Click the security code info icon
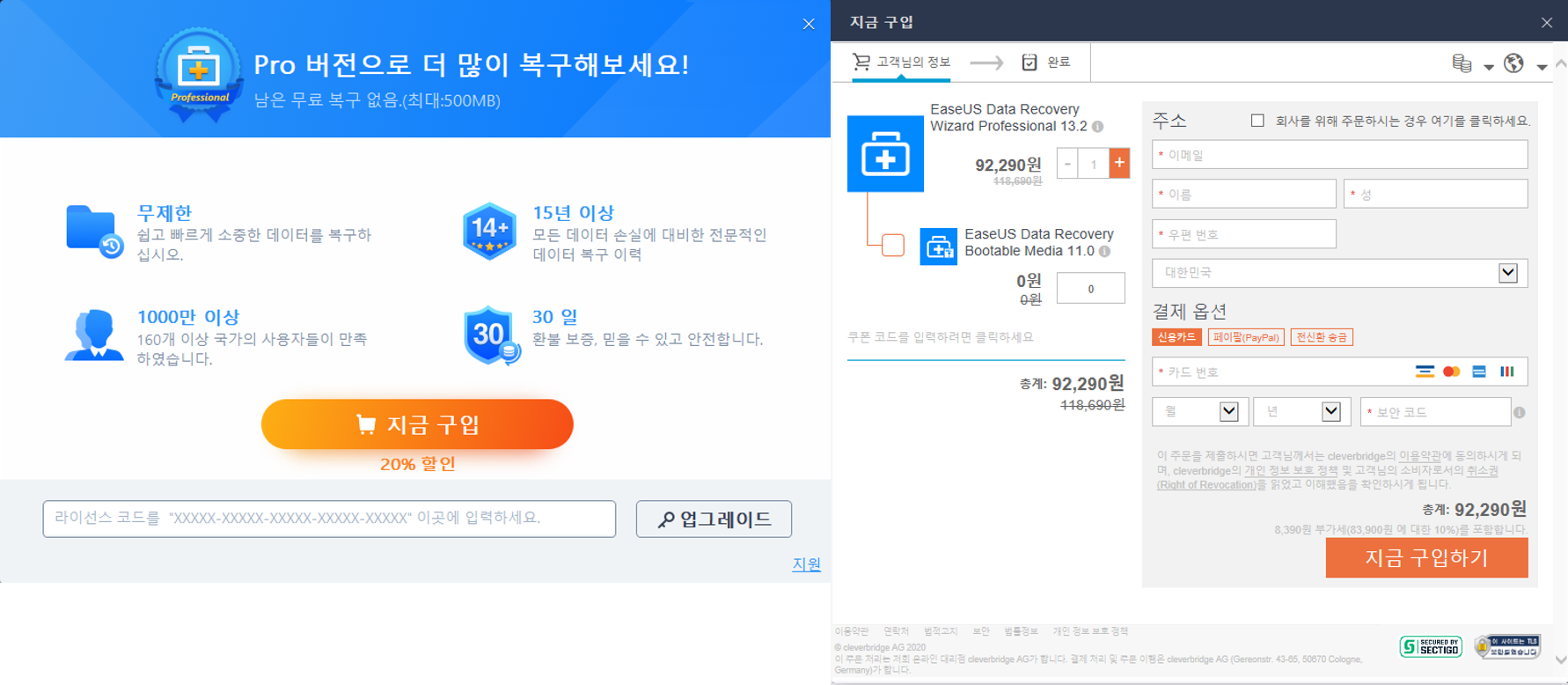Screen dimensions: 1568x685 (x=1520, y=412)
